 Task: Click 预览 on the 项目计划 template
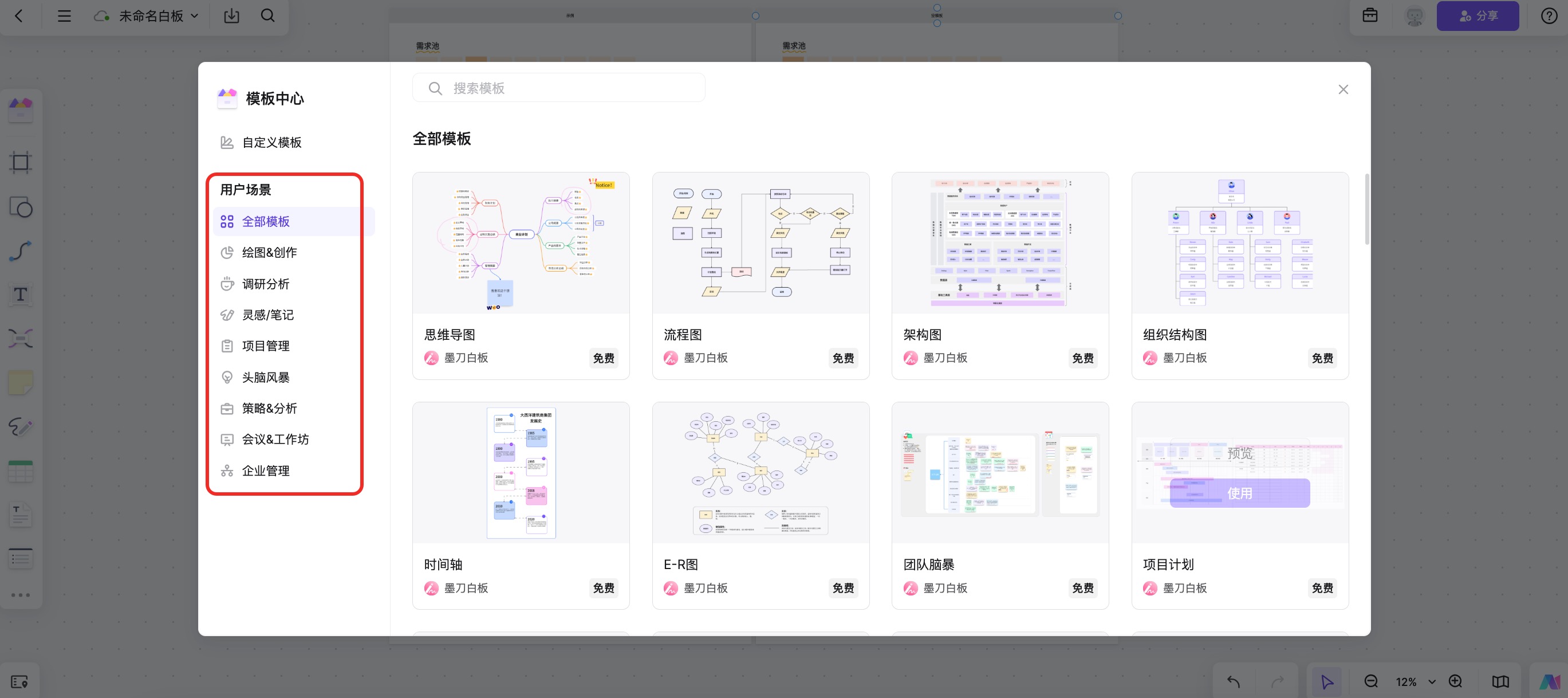1239,453
